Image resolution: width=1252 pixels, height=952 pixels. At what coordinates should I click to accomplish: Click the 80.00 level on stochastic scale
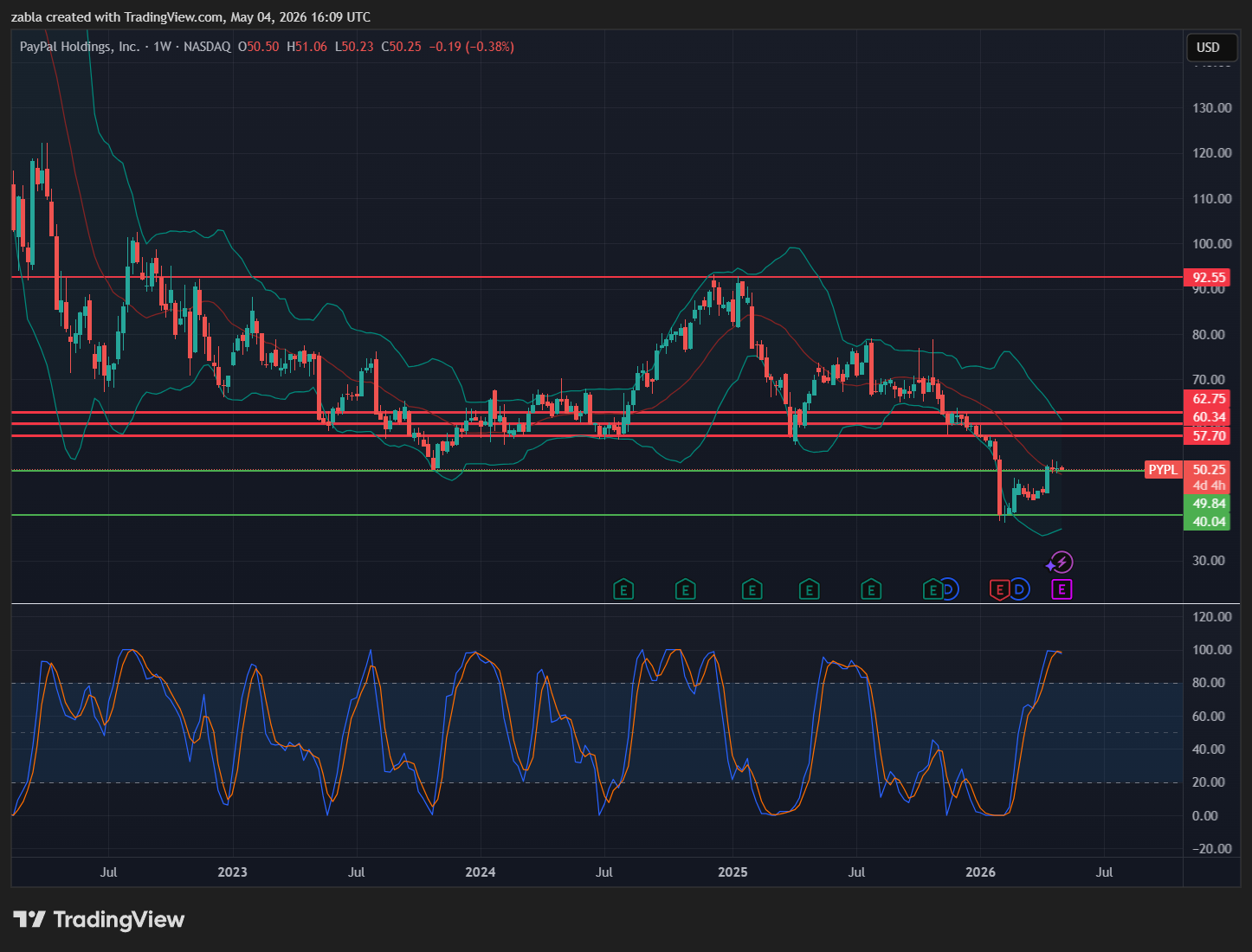(1211, 683)
